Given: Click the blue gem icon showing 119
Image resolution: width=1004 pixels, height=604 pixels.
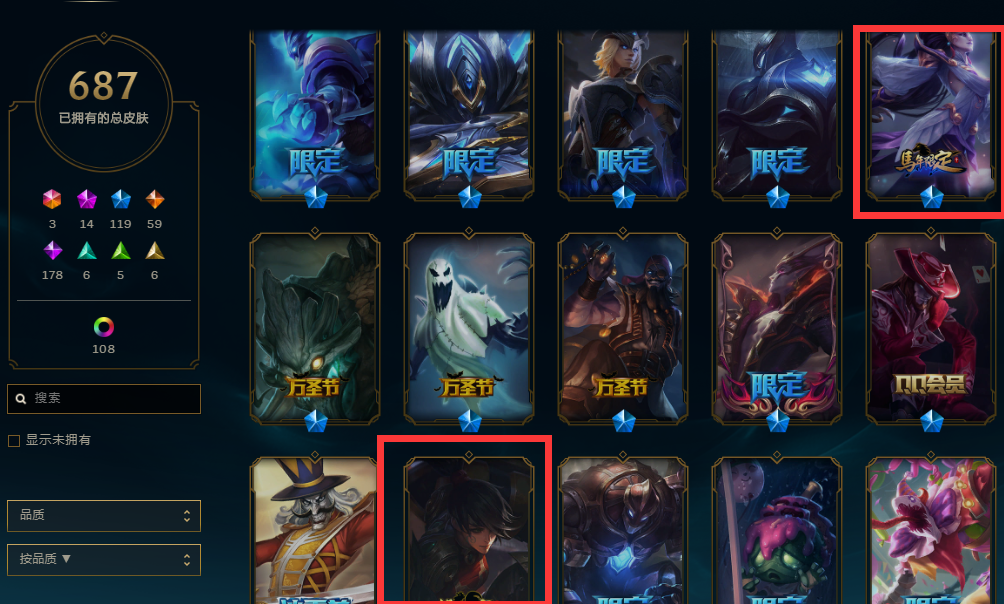Looking at the screenshot, I should point(120,199).
